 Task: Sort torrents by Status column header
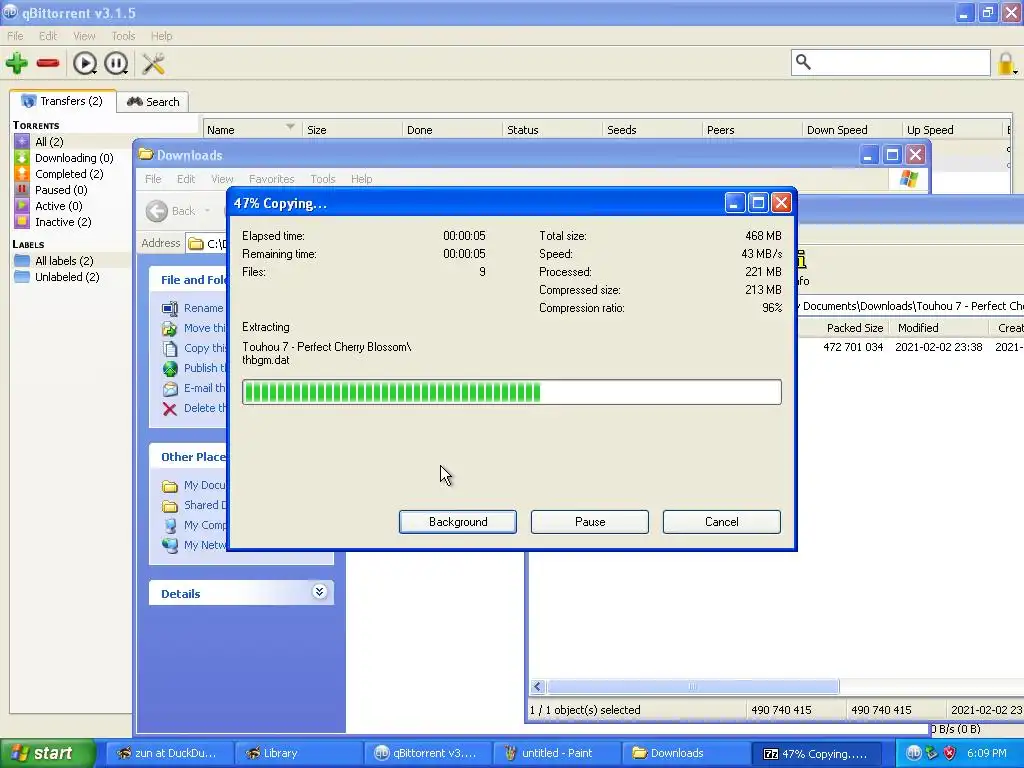[x=552, y=129]
